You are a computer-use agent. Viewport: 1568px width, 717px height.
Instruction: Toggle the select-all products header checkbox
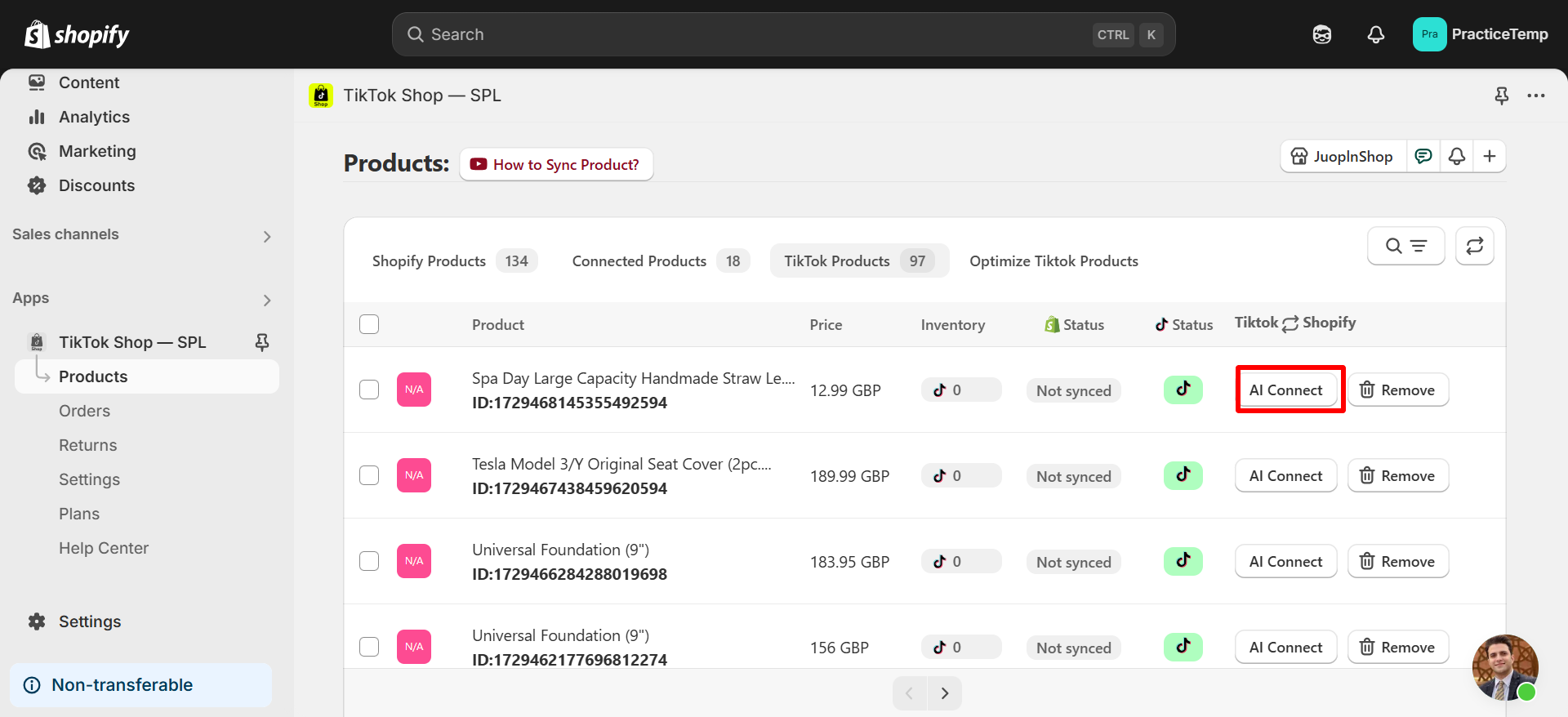point(369,324)
